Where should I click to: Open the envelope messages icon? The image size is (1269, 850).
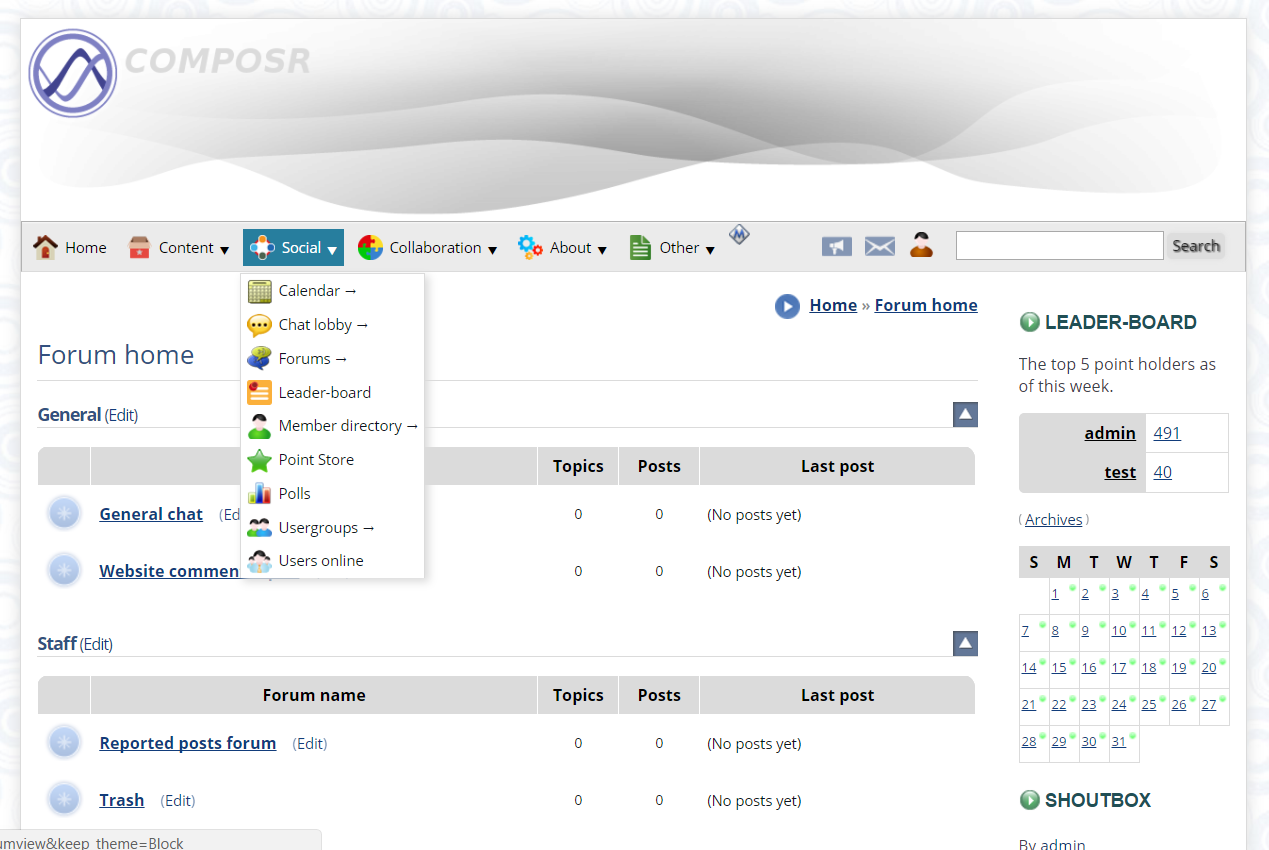click(x=879, y=247)
